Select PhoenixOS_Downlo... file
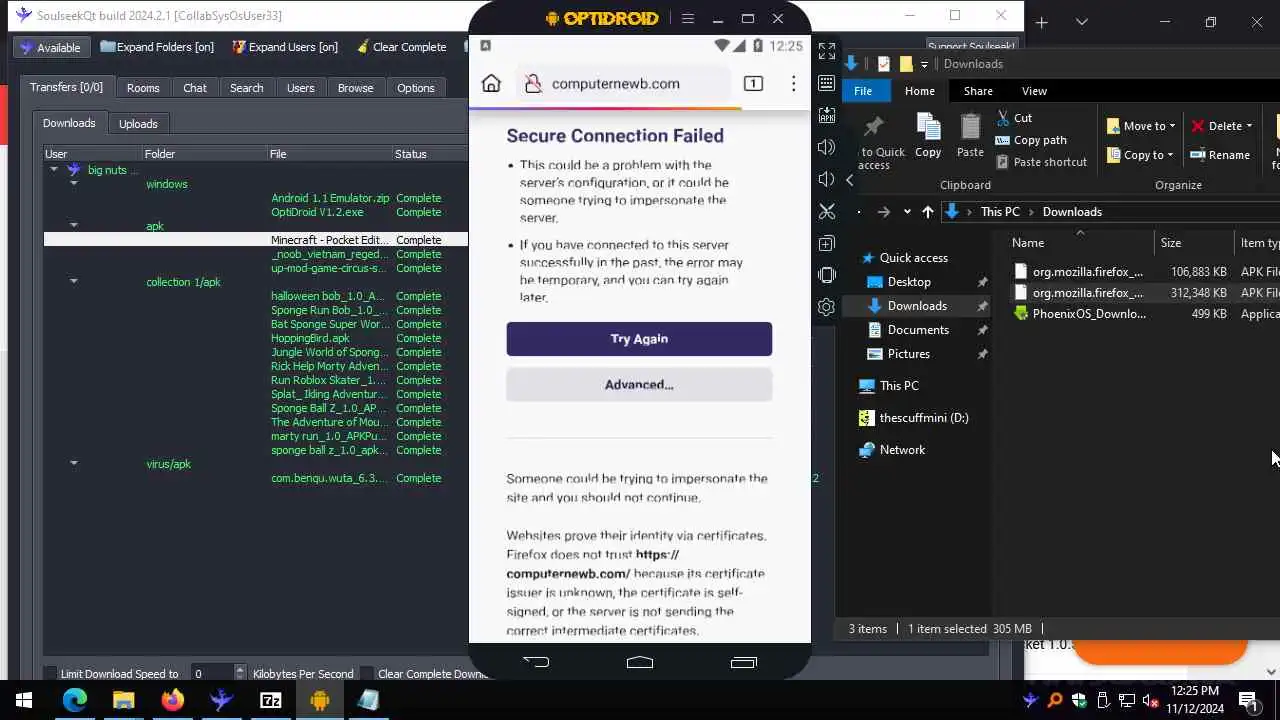The height and width of the screenshot is (720, 1280). click(x=1089, y=314)
